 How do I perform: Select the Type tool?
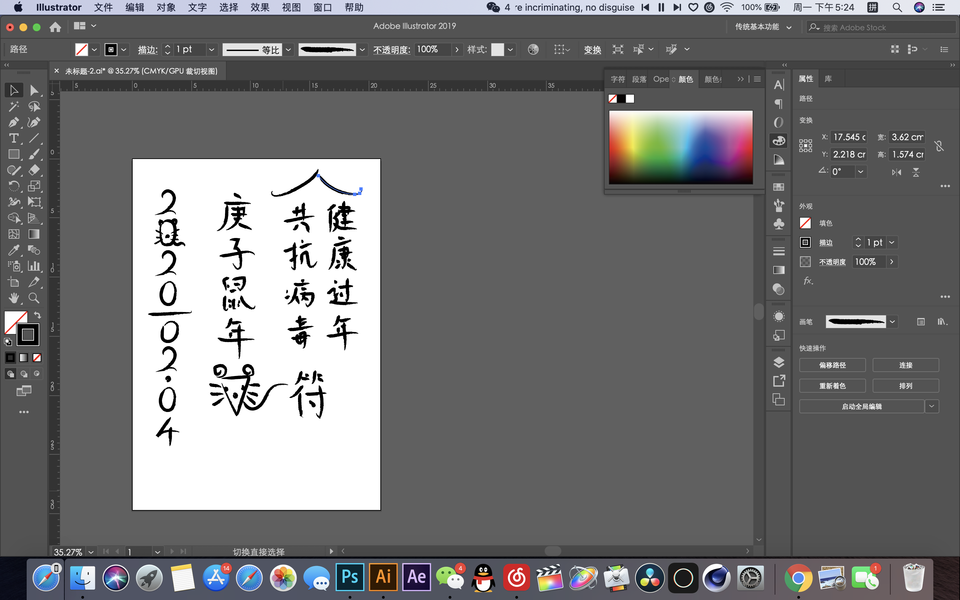13,138
